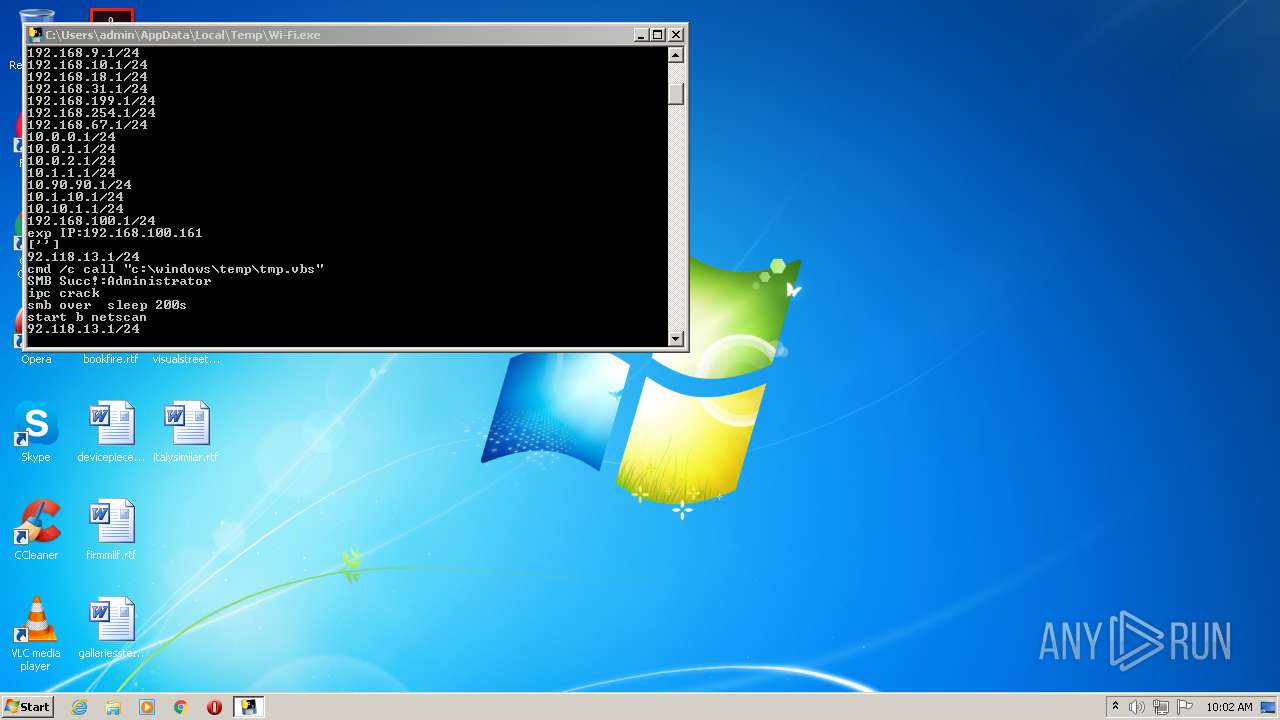1280x720 pixels.
Task: Click console scrollbar down arrow
Action: (x=676, y=338)
